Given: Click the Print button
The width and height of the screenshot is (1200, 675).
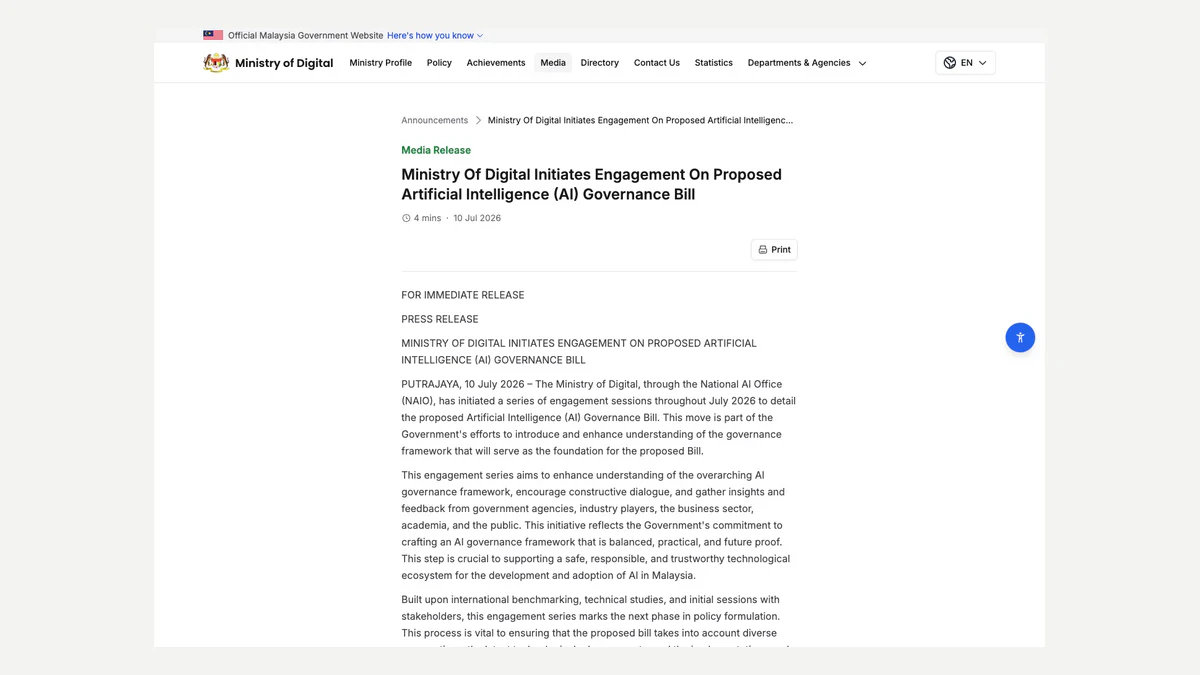Looking at the screenshot, I should (x=774, y=250).
